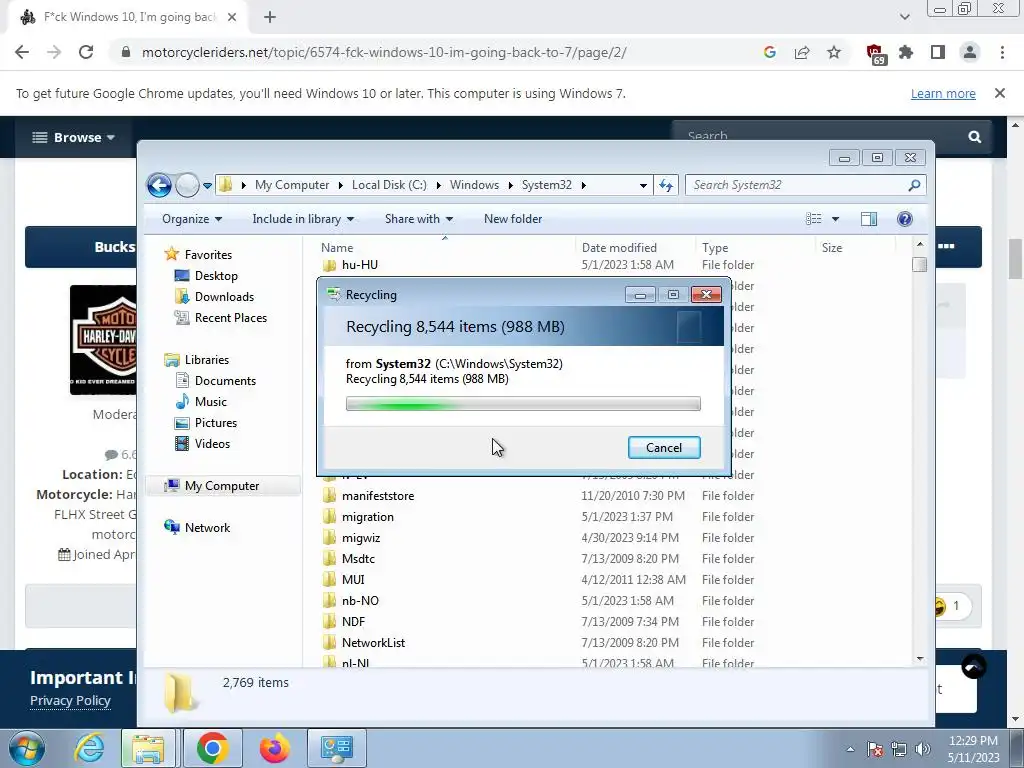The height and width of the screenshot is (768, 1024).
Task: Select the NDF folder
Action: [353, 621]
